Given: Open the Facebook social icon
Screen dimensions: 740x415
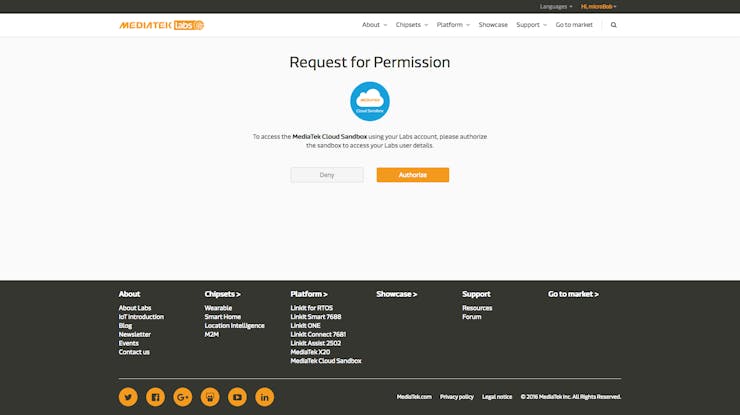Looking at the screenshot, I should click(155, 397).
